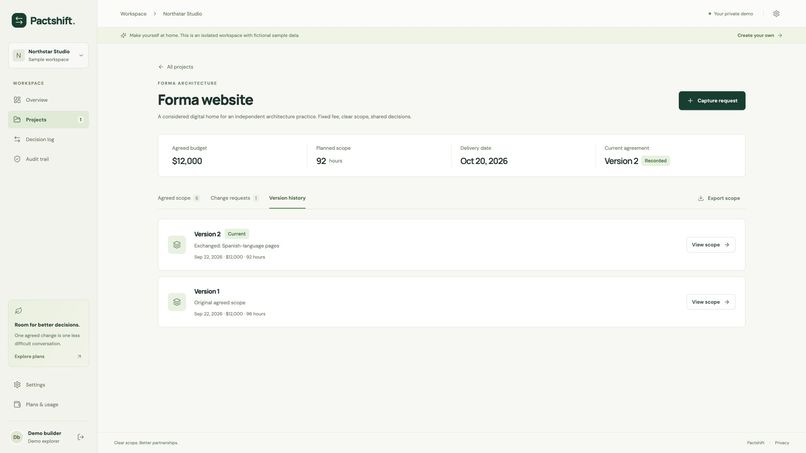Switch to the Agreed scope tab

(x=178, y=198)
